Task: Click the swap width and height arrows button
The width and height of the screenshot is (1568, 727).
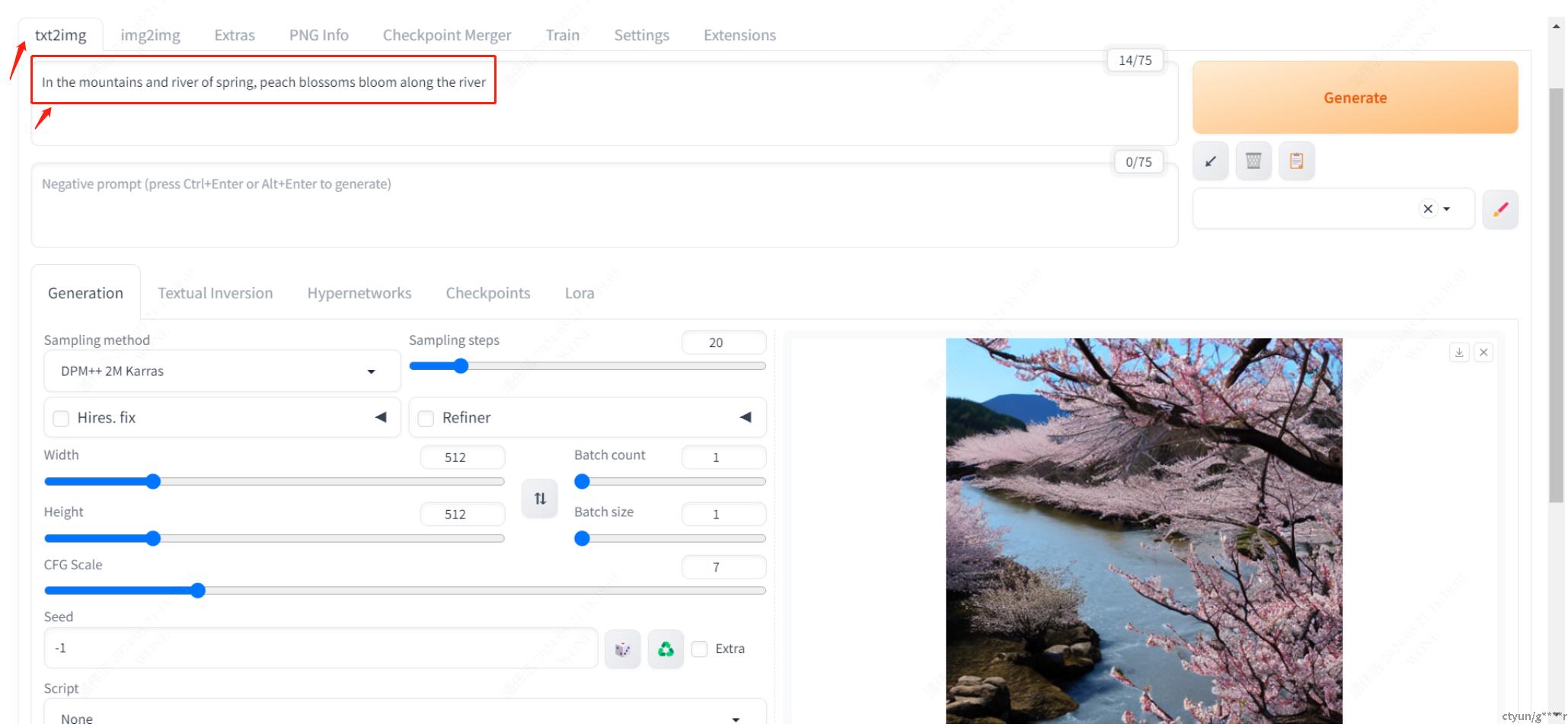Action: click(x=539, y=499)
